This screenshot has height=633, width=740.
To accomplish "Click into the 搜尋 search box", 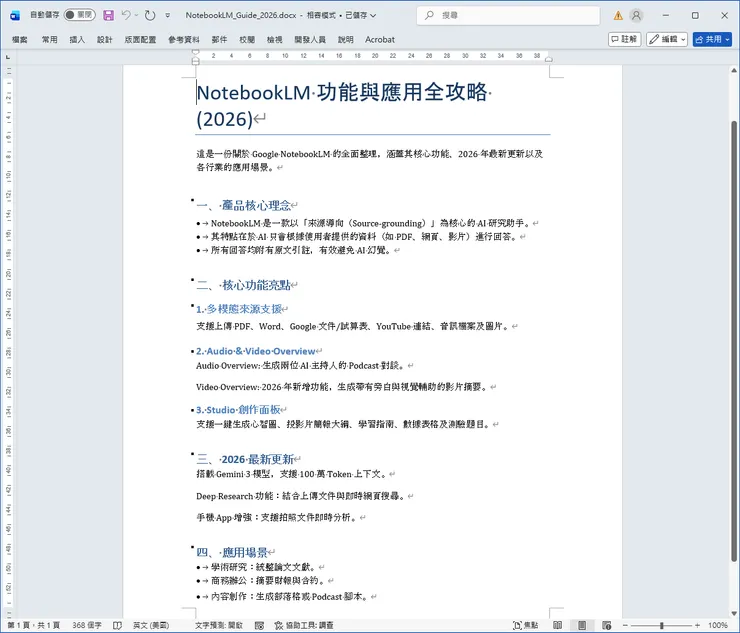I will pyautogui.click(x=508, y=15).
